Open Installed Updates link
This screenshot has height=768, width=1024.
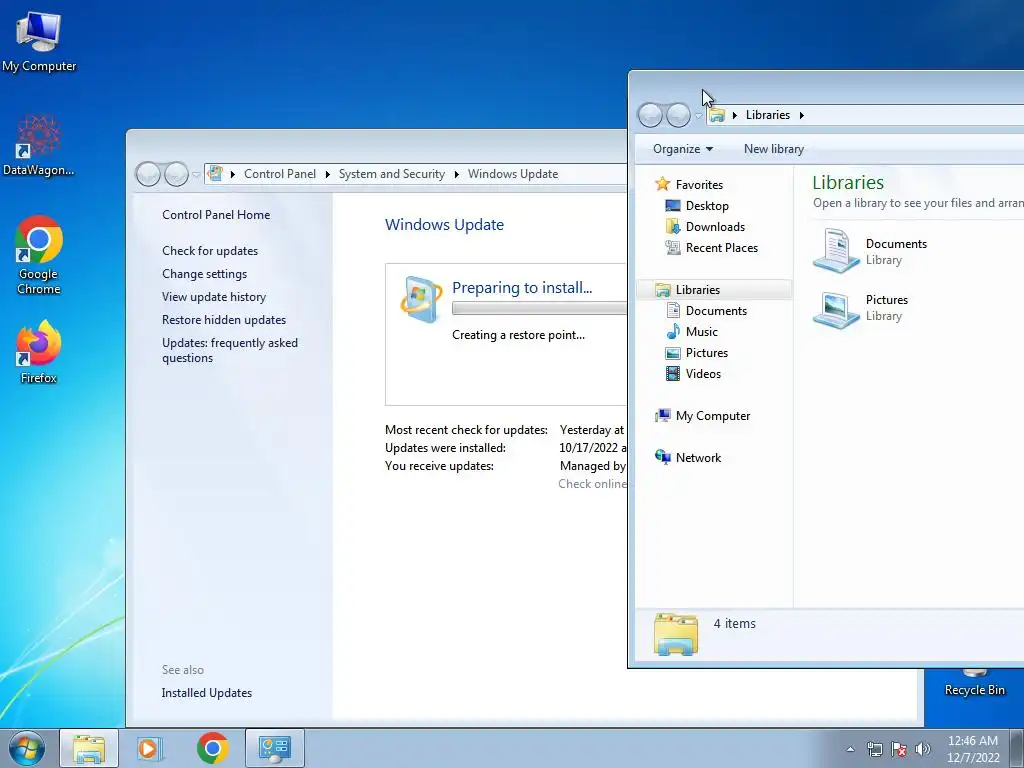pyautogui.click(x=206, y=693)
